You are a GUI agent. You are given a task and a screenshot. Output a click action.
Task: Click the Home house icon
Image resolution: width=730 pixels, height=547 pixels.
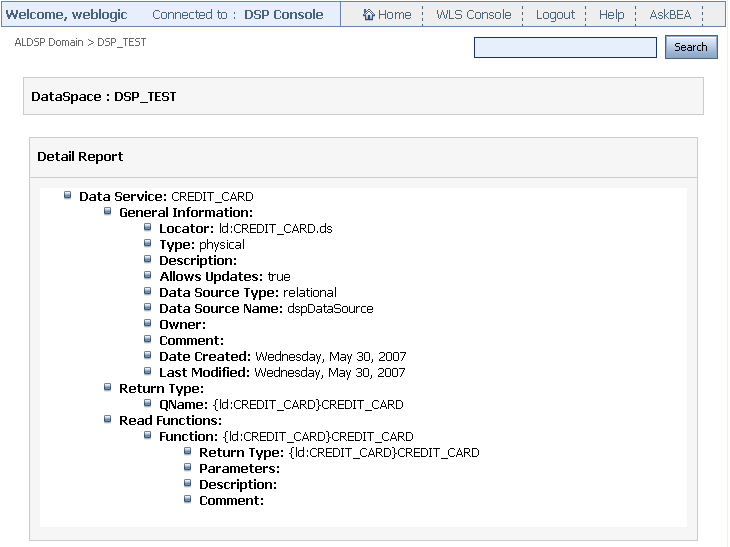click(368, 14)
